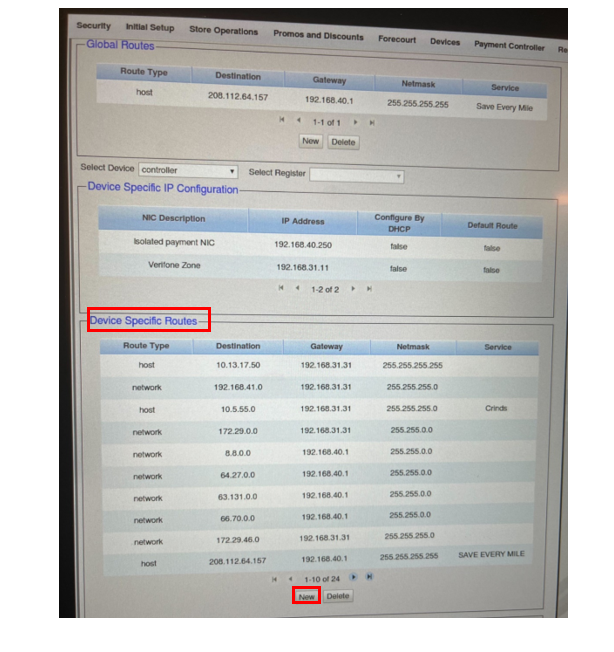Open the Select Register dropdown
This screenshot has height=652, width=614.
(357, 176)
